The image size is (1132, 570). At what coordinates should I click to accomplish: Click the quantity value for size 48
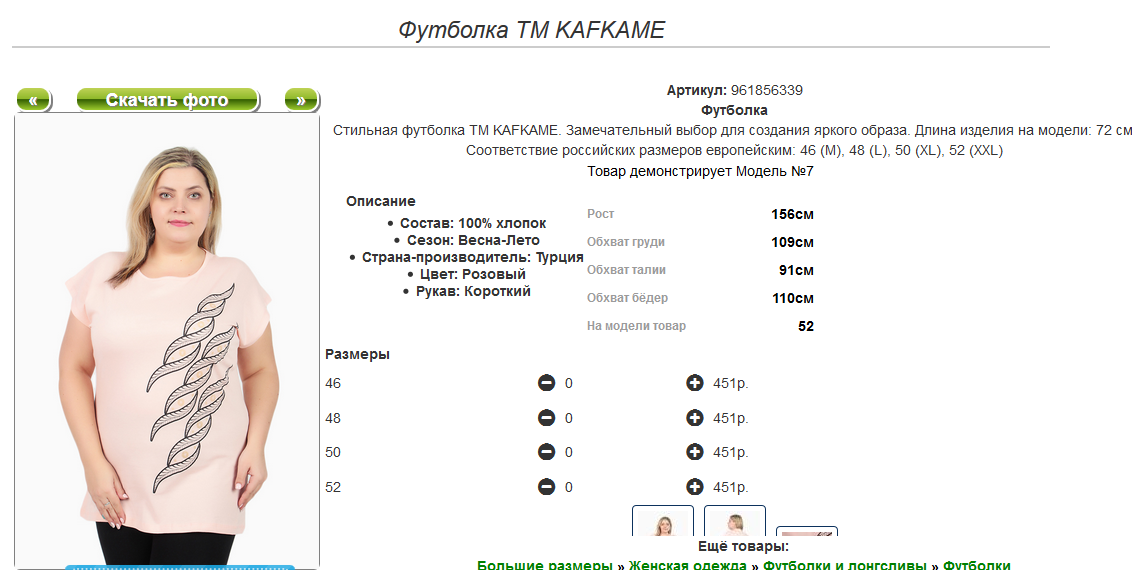[x=568, y=418]
